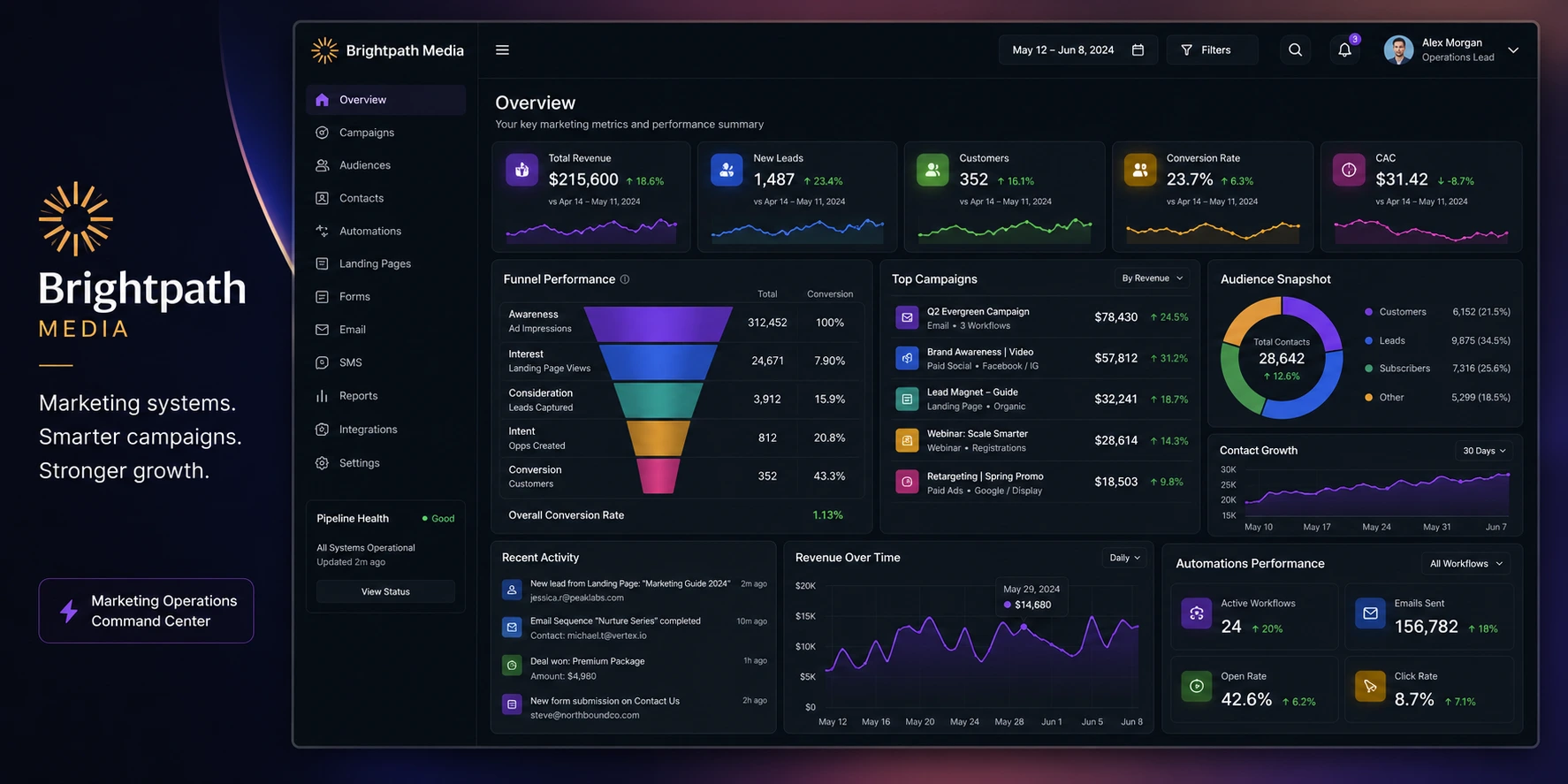Expand the By Revenue dropdown
The width and height of the screenshot is (1568, 784).
pyautogui.click(x=1152, y=278)
